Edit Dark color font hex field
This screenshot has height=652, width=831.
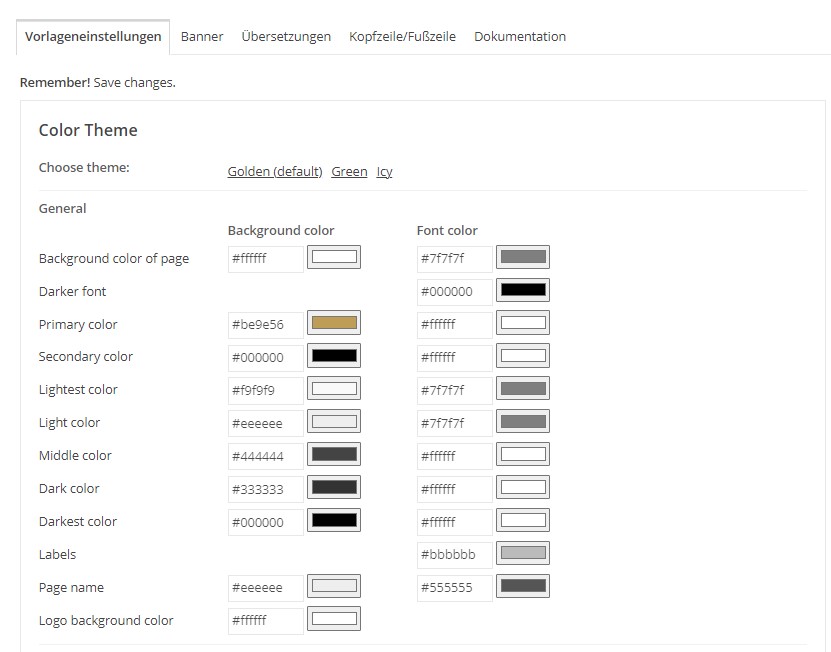coord(455,489)
